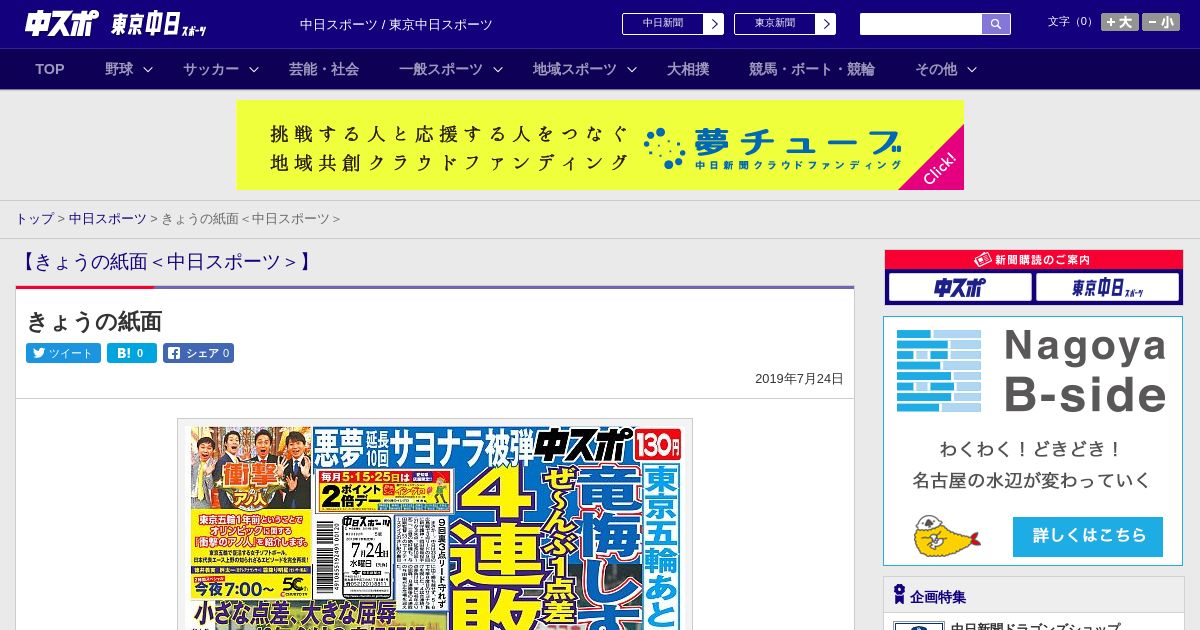
Task: Click the 企画特集 section heading
Action: tap(938, 597)
